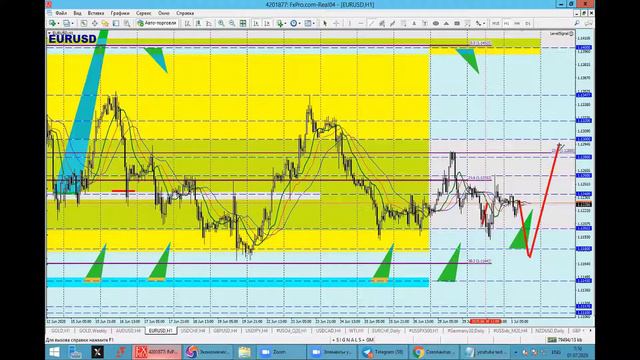This screenshot has height=360, width=640.
Task: Select the ellipse drawing tool
Action: tap(436, 23)
